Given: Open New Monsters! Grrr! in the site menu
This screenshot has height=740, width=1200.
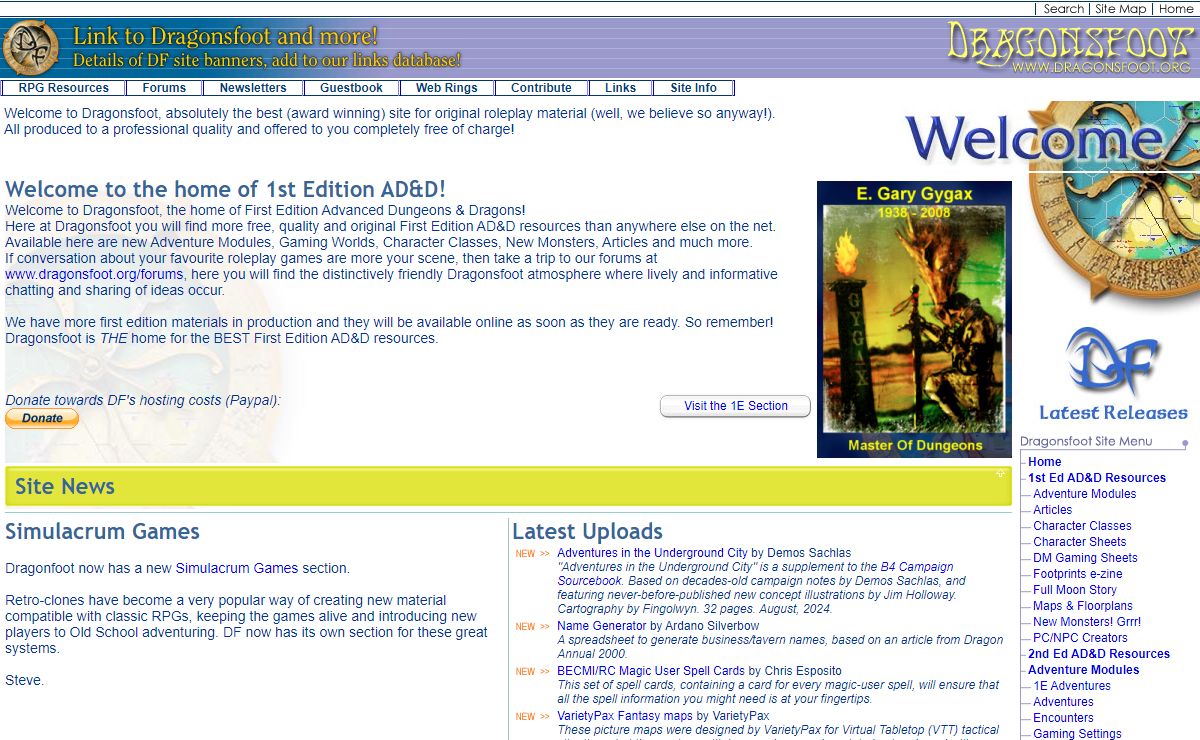Looking at the screenshot, I should [1087, 622].
